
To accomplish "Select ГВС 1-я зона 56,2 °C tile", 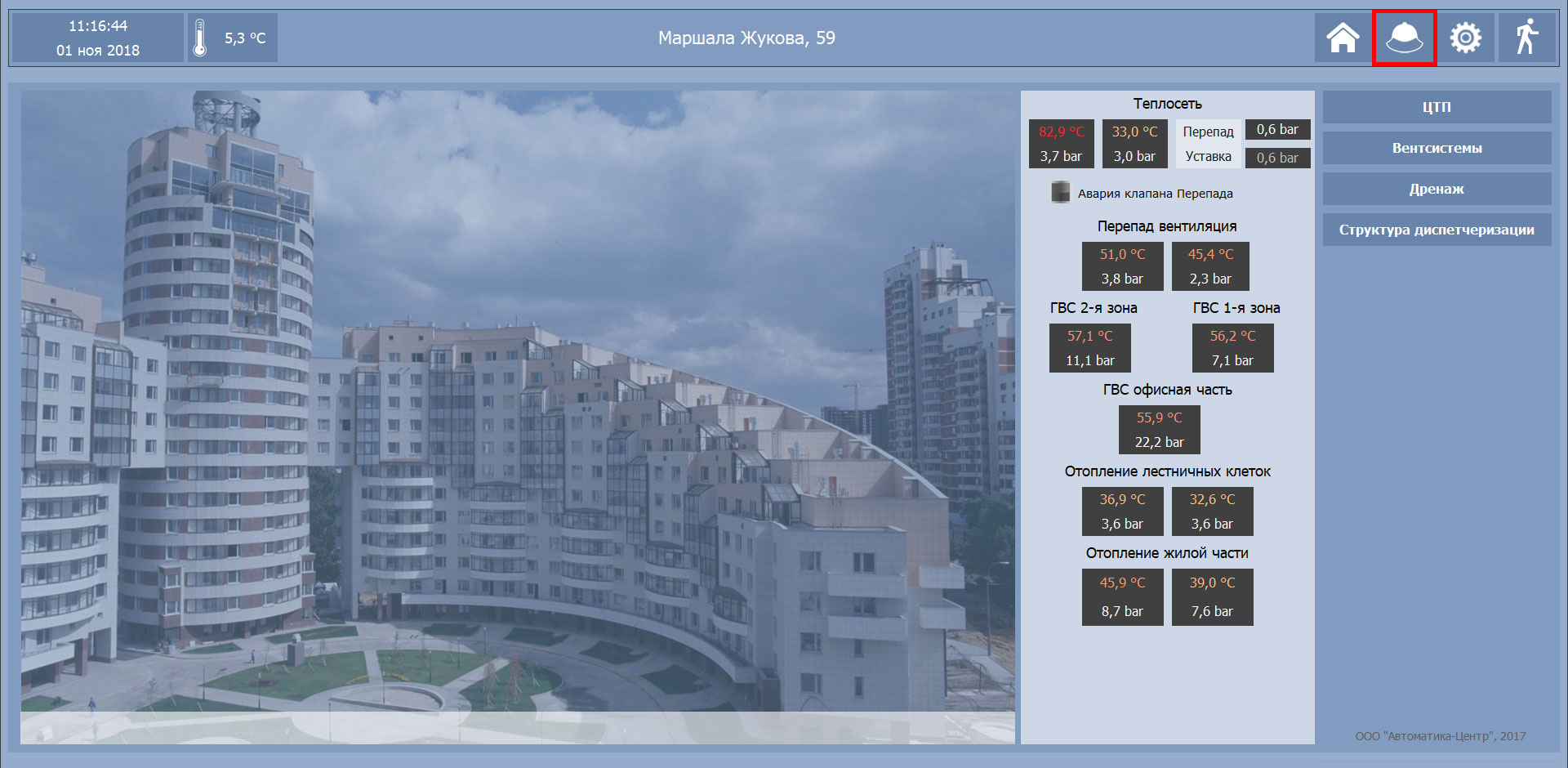I will click(x=1232, y=348).
